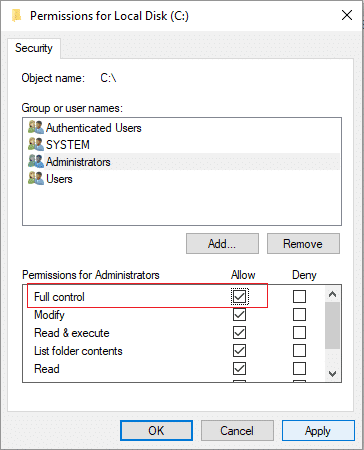Screen dimensions: 364x450
Task: Toggle Allow for Read & execute
Action: 239,332
